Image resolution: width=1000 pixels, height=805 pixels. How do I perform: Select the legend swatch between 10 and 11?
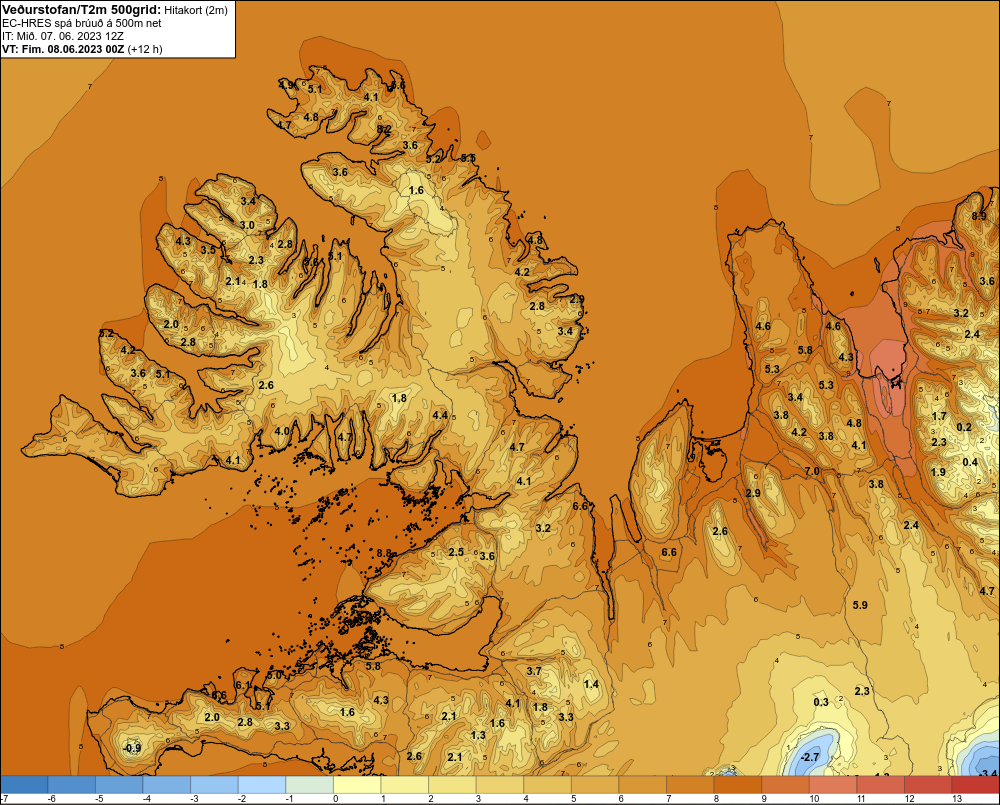tap(833, 785)
